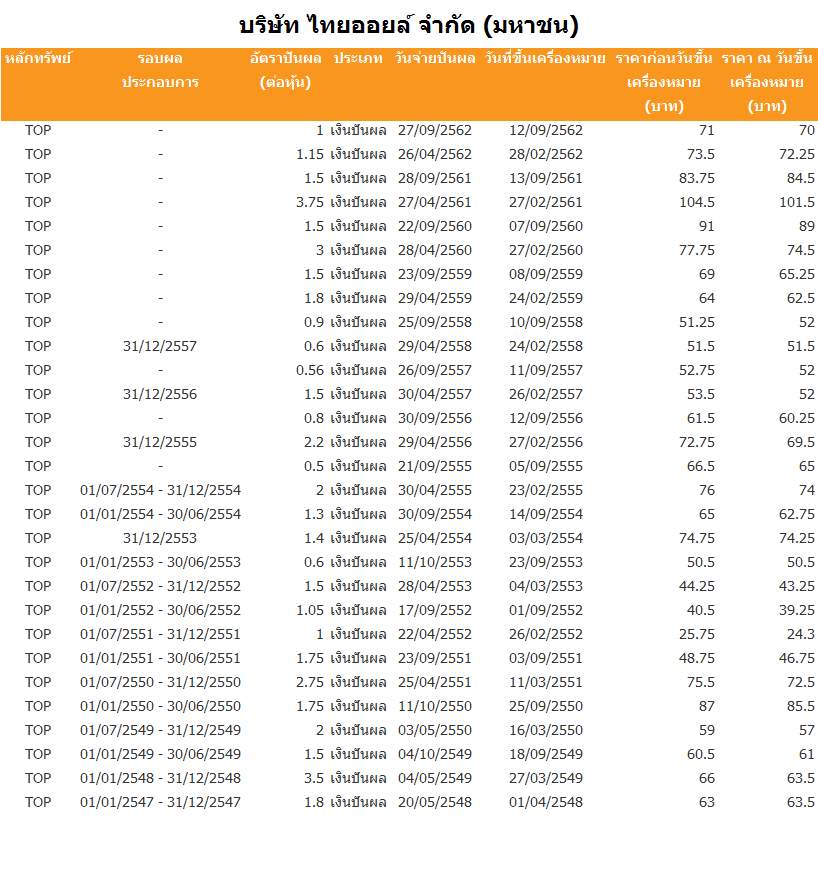Click dividend rate 1.15
Screen dimensions: 818x889
pos(310,154)
